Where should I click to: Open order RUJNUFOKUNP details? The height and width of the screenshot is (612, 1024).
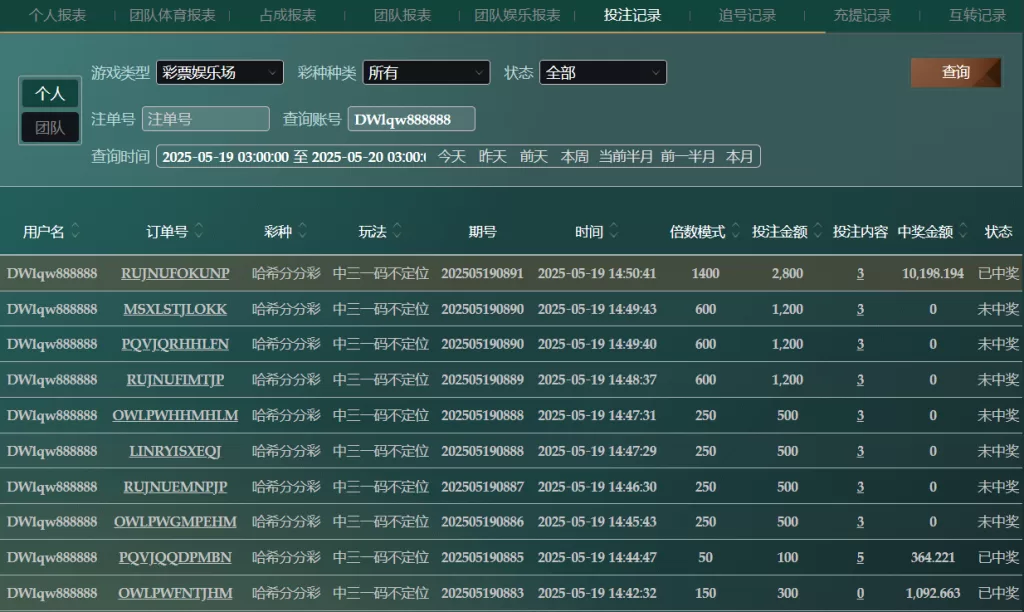coord(175,274)
